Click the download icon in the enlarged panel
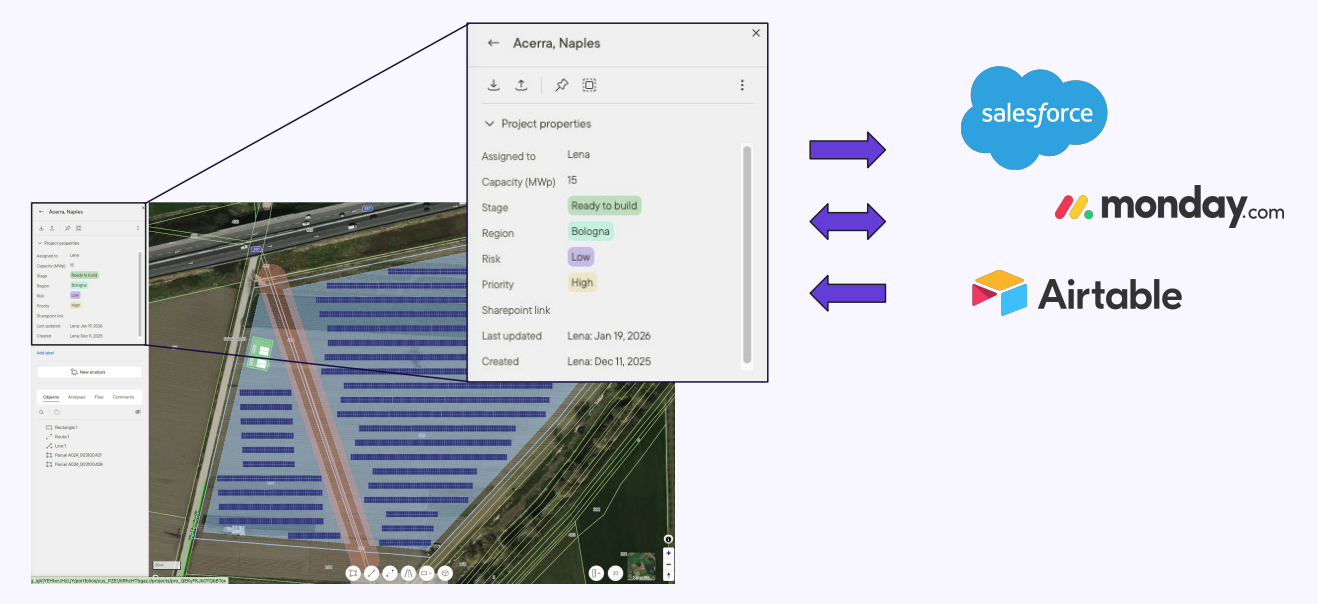The height and width of the screenshot is (604, 1318). pos(494,85)
